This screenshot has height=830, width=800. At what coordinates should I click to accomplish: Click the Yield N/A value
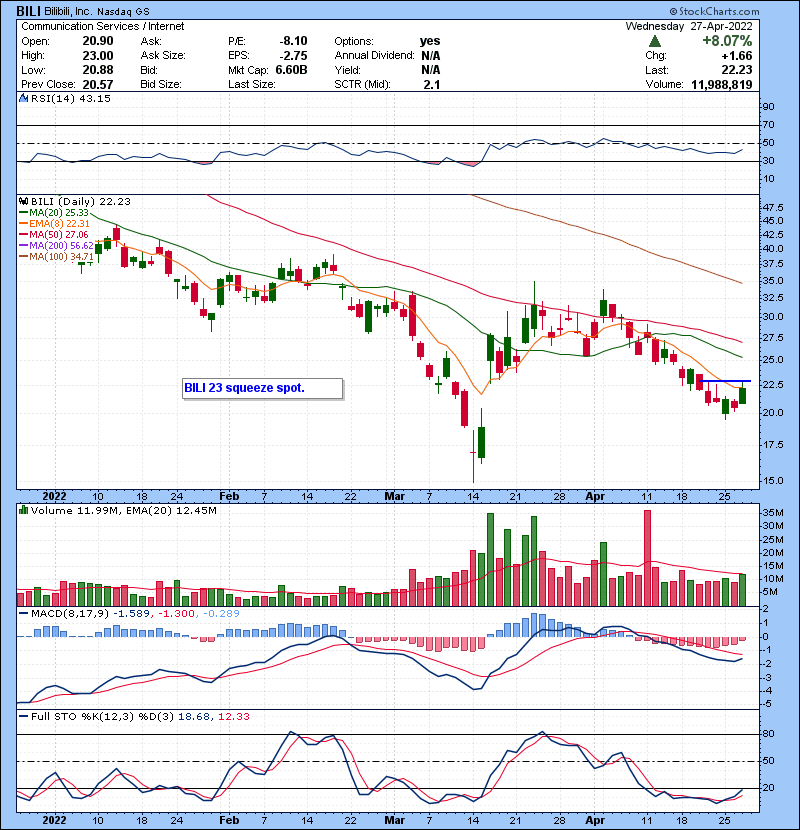[430, 70]
